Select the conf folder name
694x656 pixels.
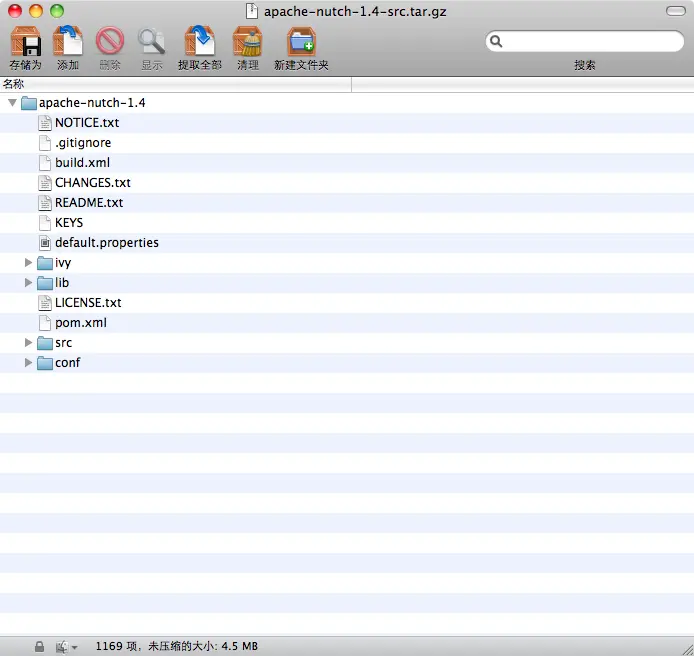[67, 363]
